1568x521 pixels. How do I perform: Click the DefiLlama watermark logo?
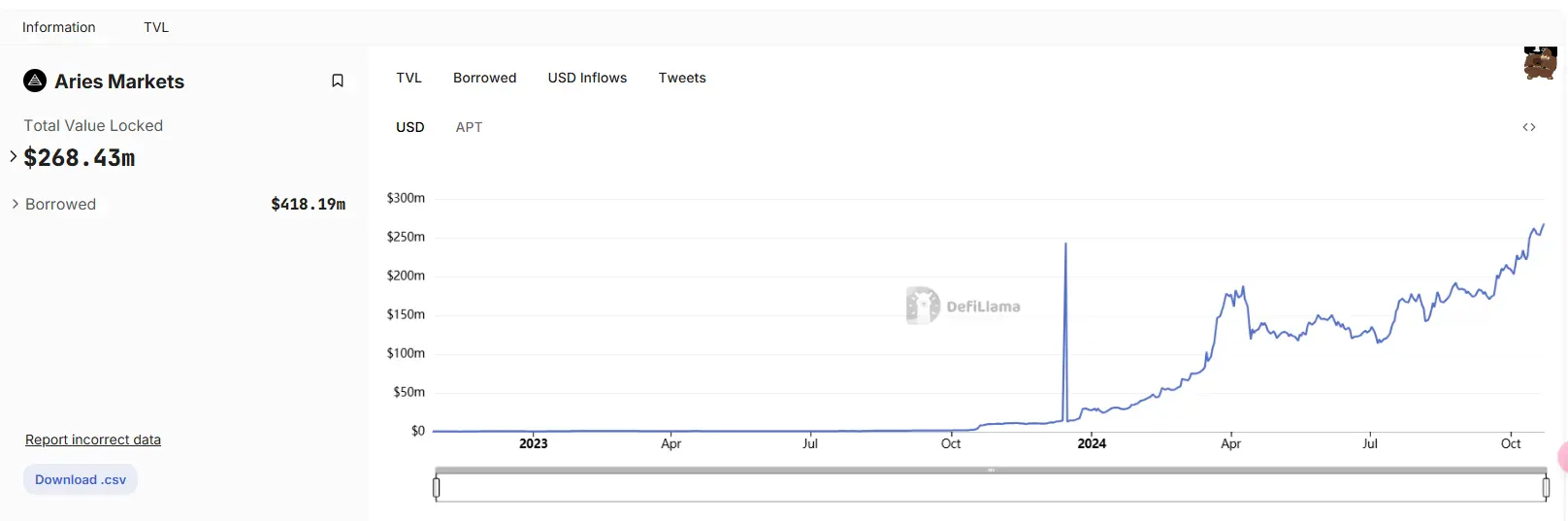tap(923, 306)
